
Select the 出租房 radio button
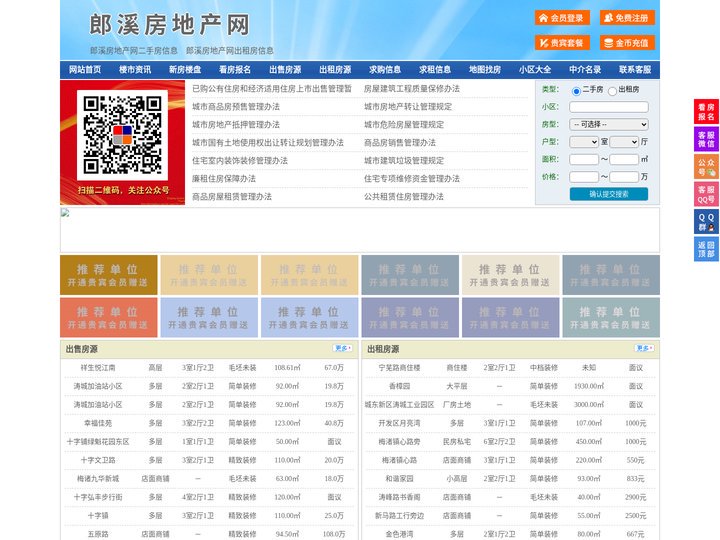[x=612, y=91]
